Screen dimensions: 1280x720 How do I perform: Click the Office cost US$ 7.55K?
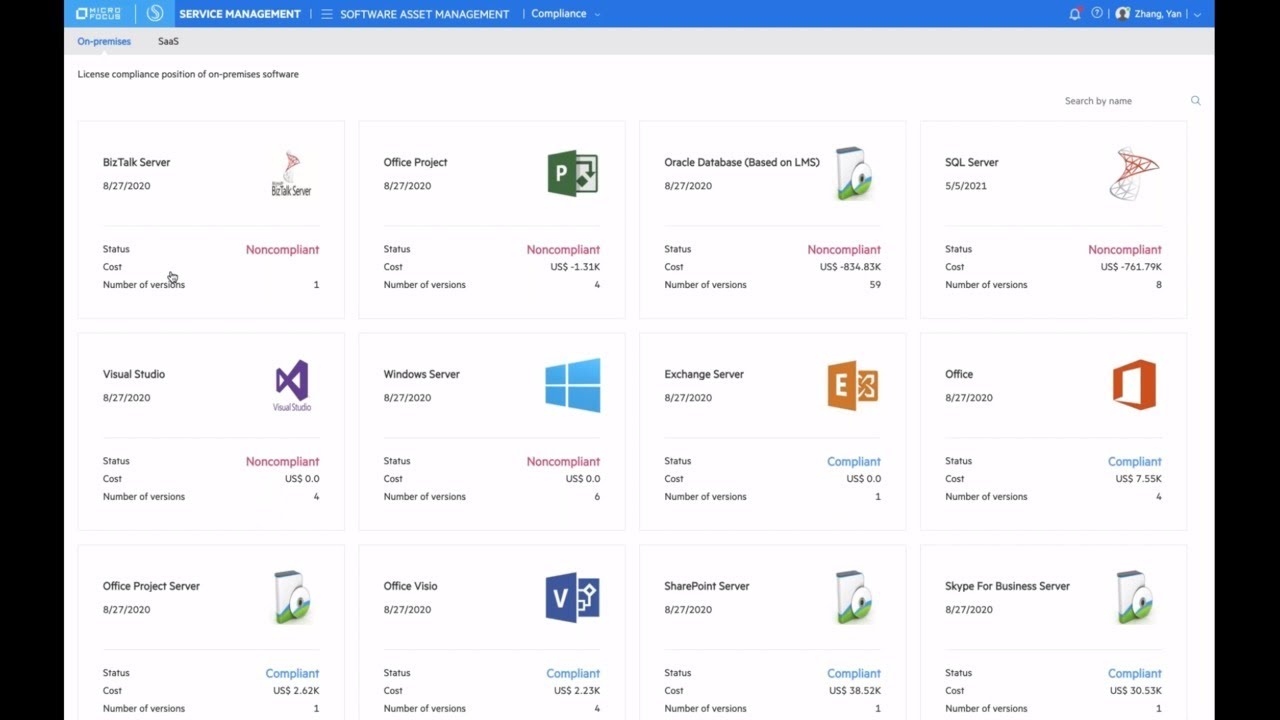pos(1138,479)
